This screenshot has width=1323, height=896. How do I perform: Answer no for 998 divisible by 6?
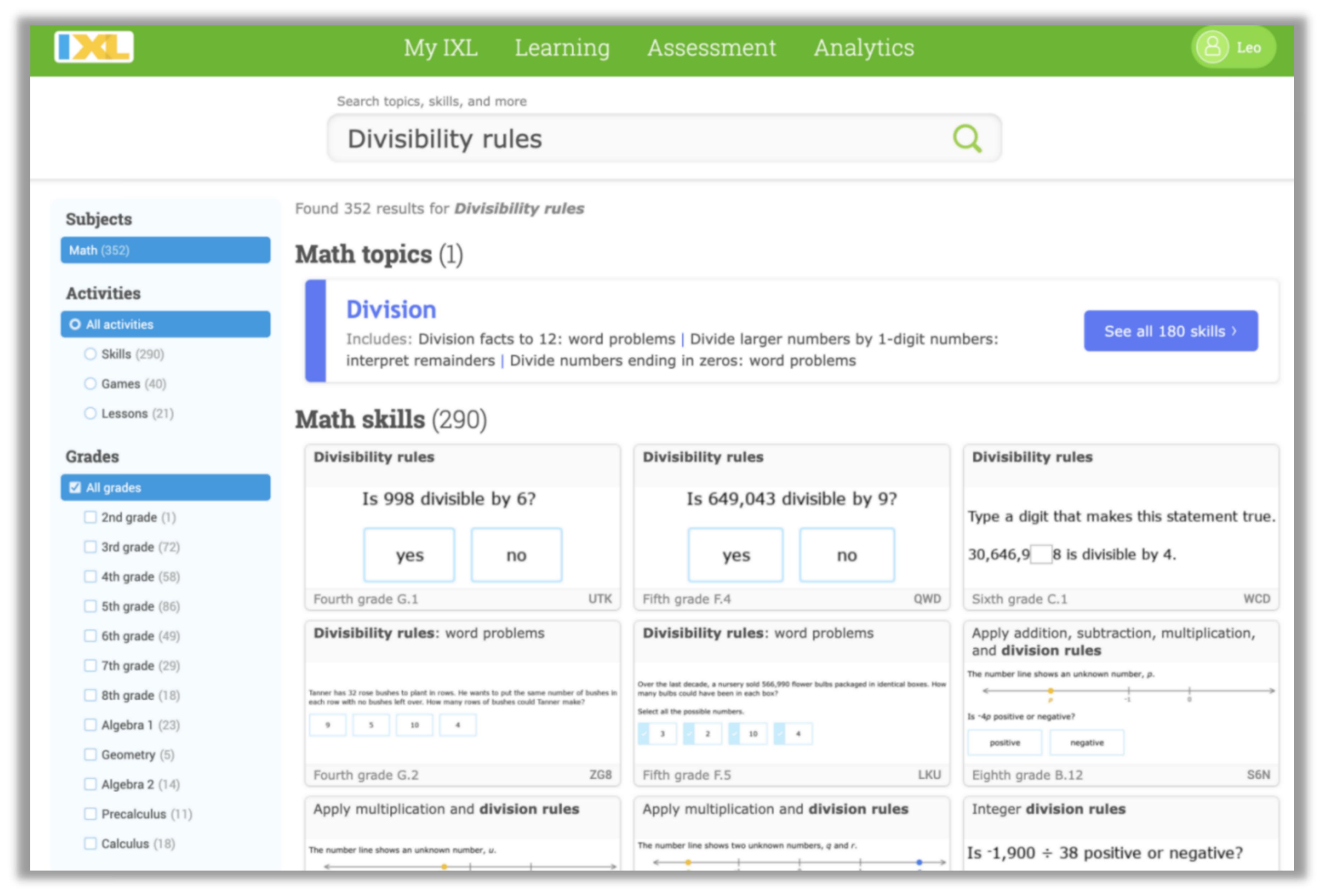pos(516,554)
